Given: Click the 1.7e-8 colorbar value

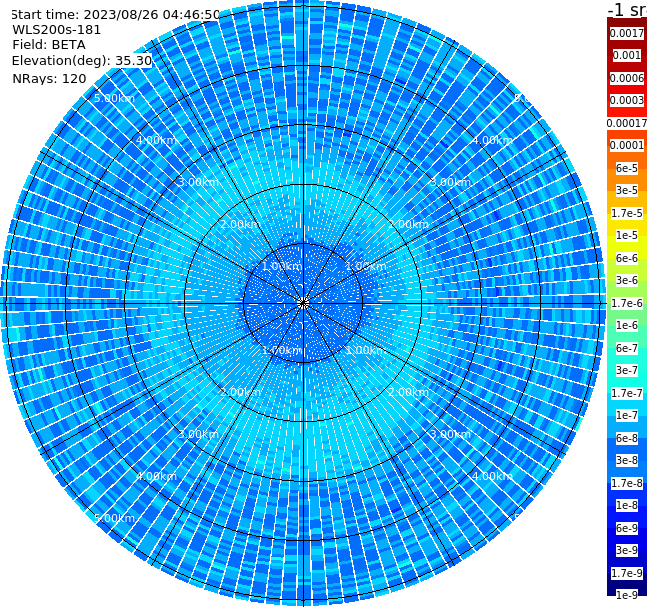Looking at the screenshot, I should (627, 483).
